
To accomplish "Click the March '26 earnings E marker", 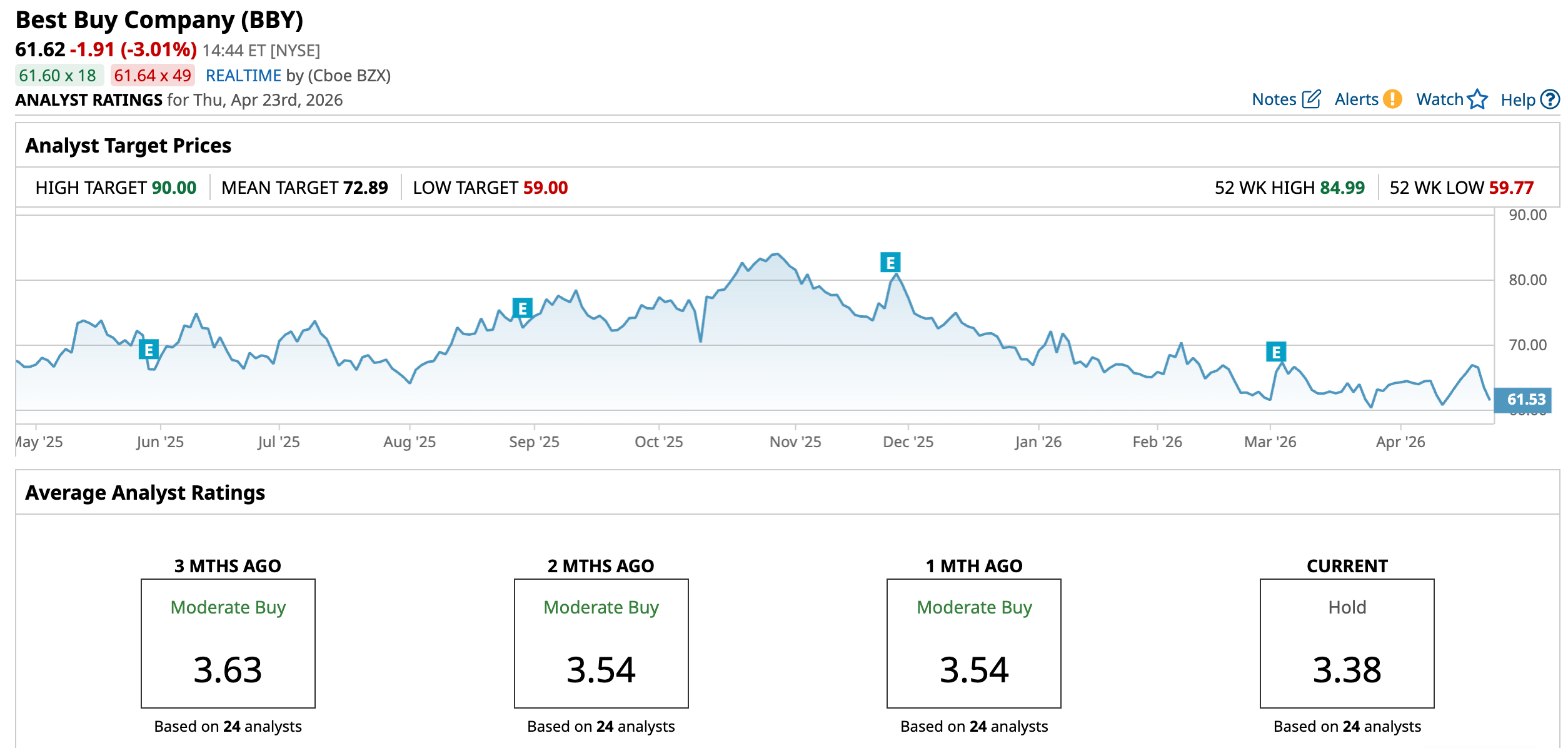I will 1276,352.
